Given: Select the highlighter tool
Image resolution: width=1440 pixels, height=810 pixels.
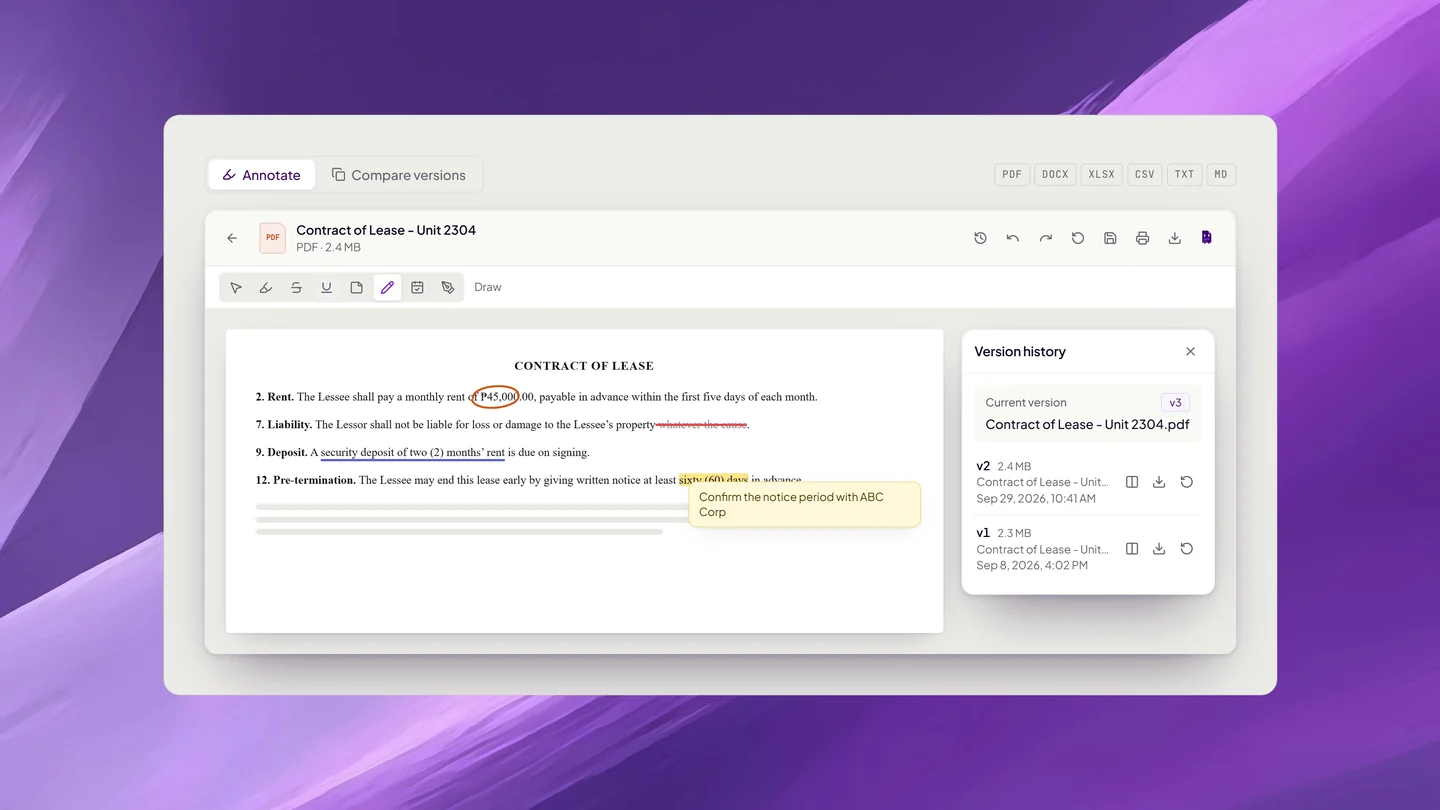Looking at the screenshot, I should tap(266, 288).
